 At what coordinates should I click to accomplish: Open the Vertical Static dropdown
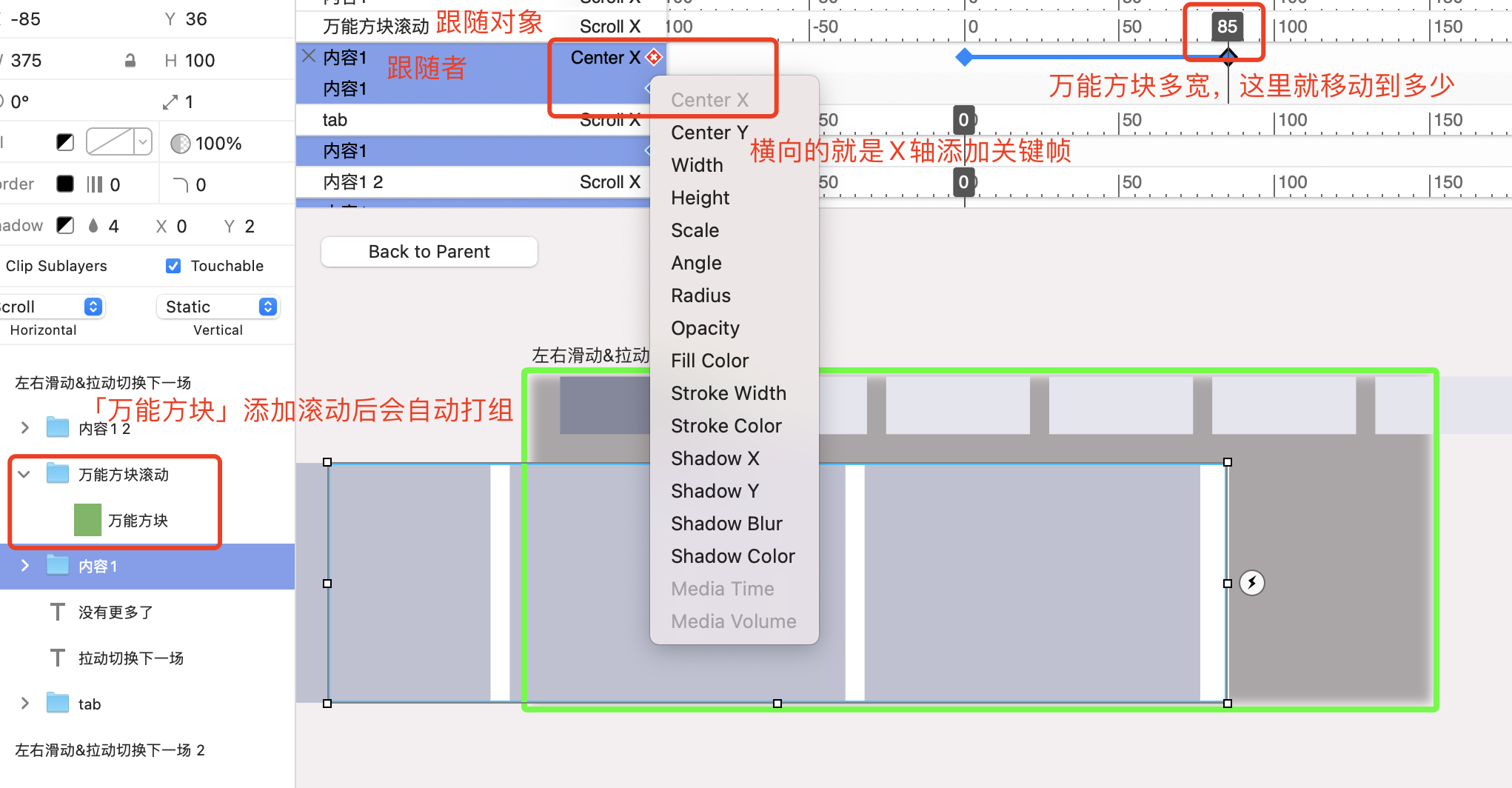[x=218, y=307]
